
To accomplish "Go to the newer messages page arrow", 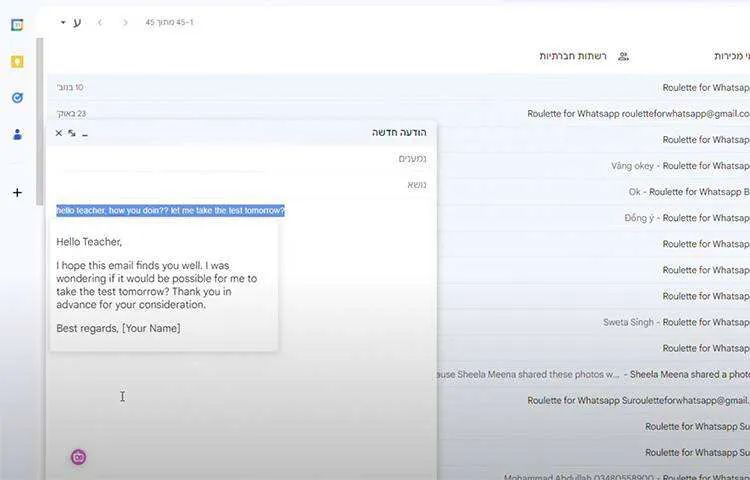I will coord(125,22).
